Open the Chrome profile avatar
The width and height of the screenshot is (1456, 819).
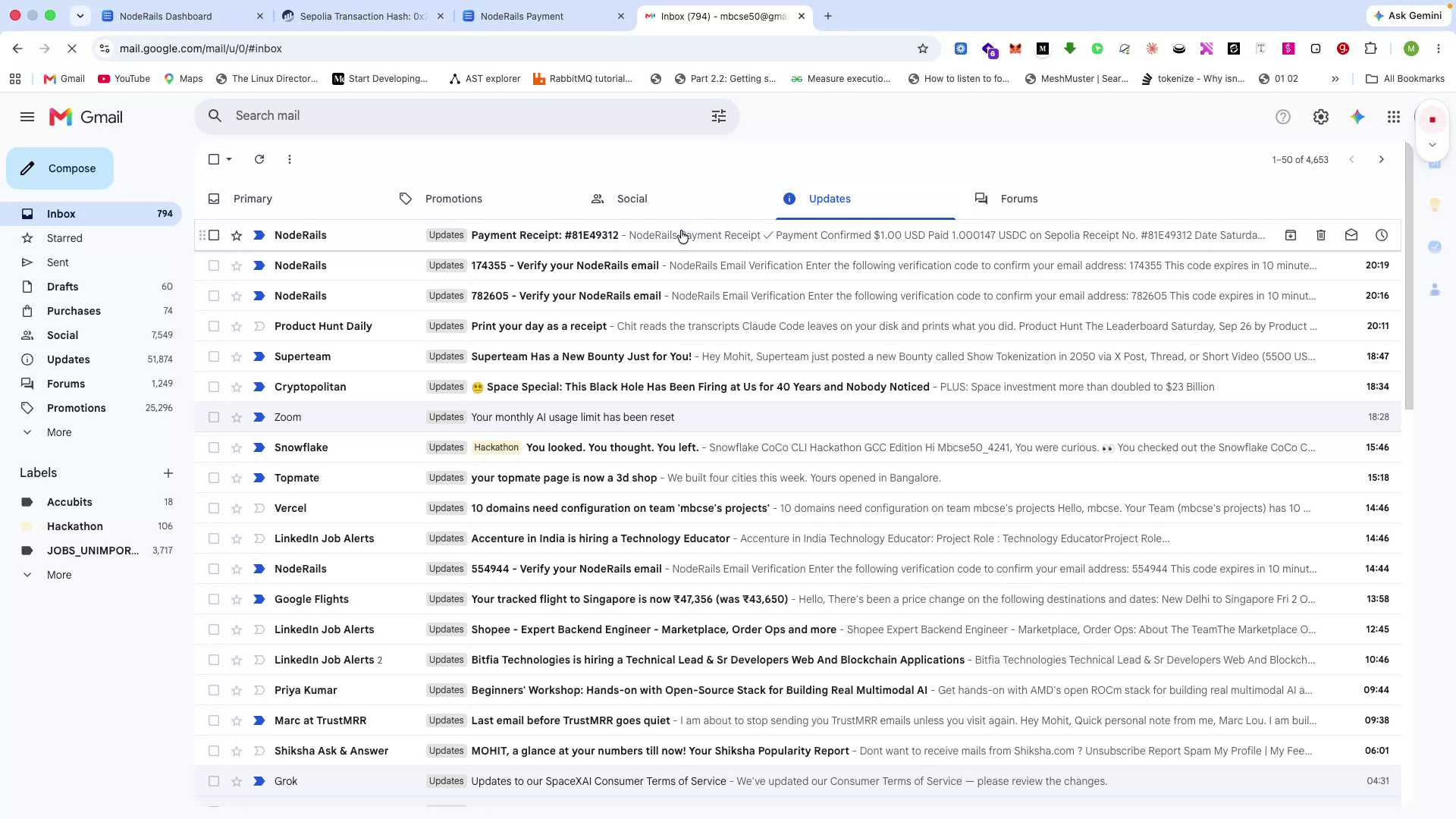pos(1411,49)
